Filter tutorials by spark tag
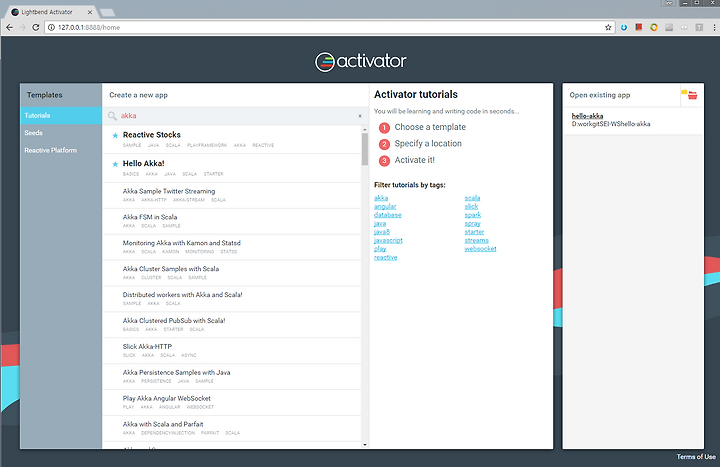 coord(472,215)
